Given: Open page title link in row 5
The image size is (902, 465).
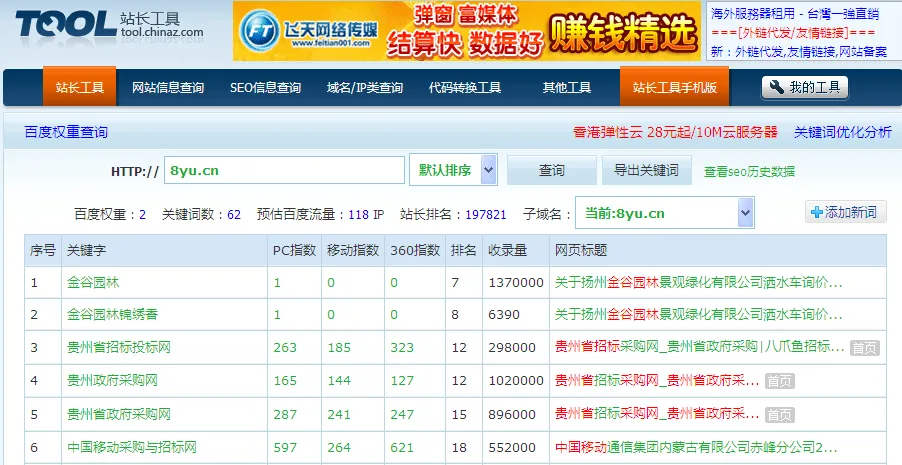Looking at the screenshot, I should point(657,414).
